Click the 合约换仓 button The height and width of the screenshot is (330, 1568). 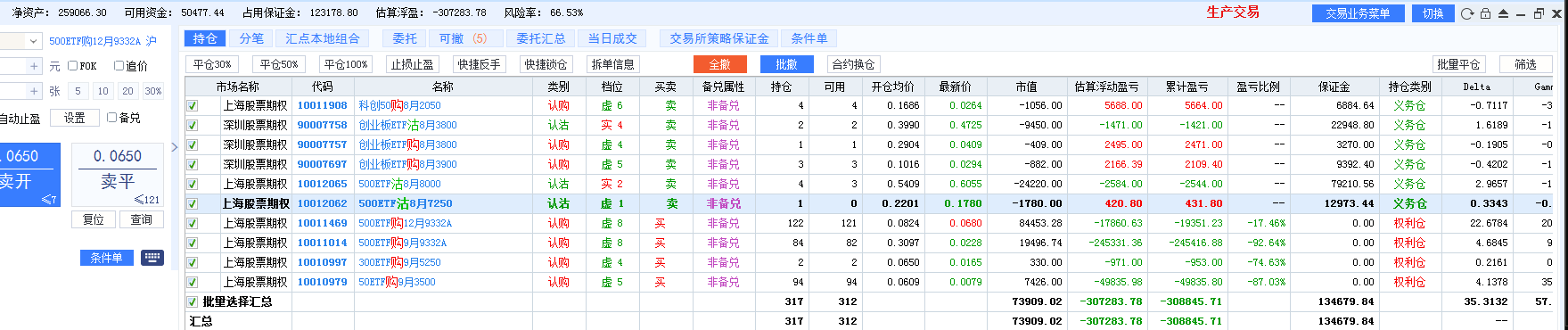tap(854, 64)
